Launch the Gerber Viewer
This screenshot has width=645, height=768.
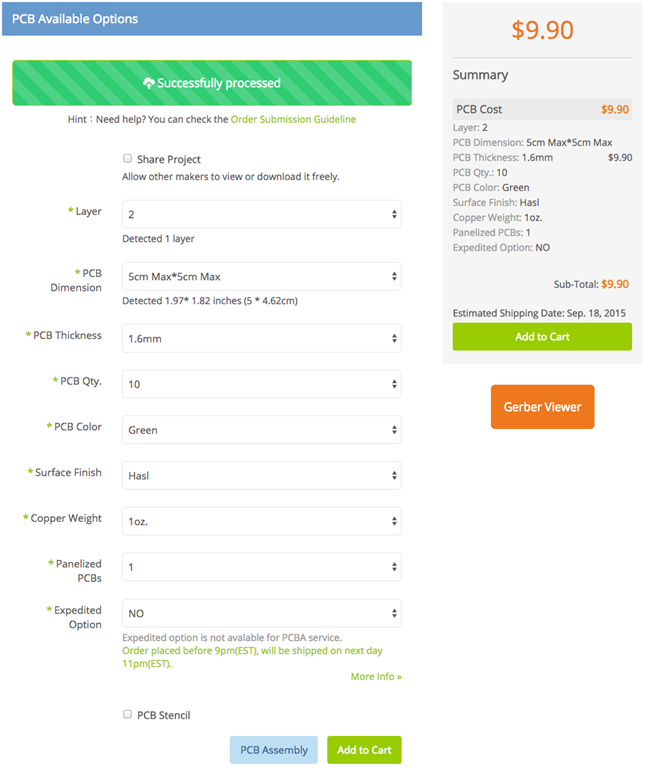click(542, 407)
